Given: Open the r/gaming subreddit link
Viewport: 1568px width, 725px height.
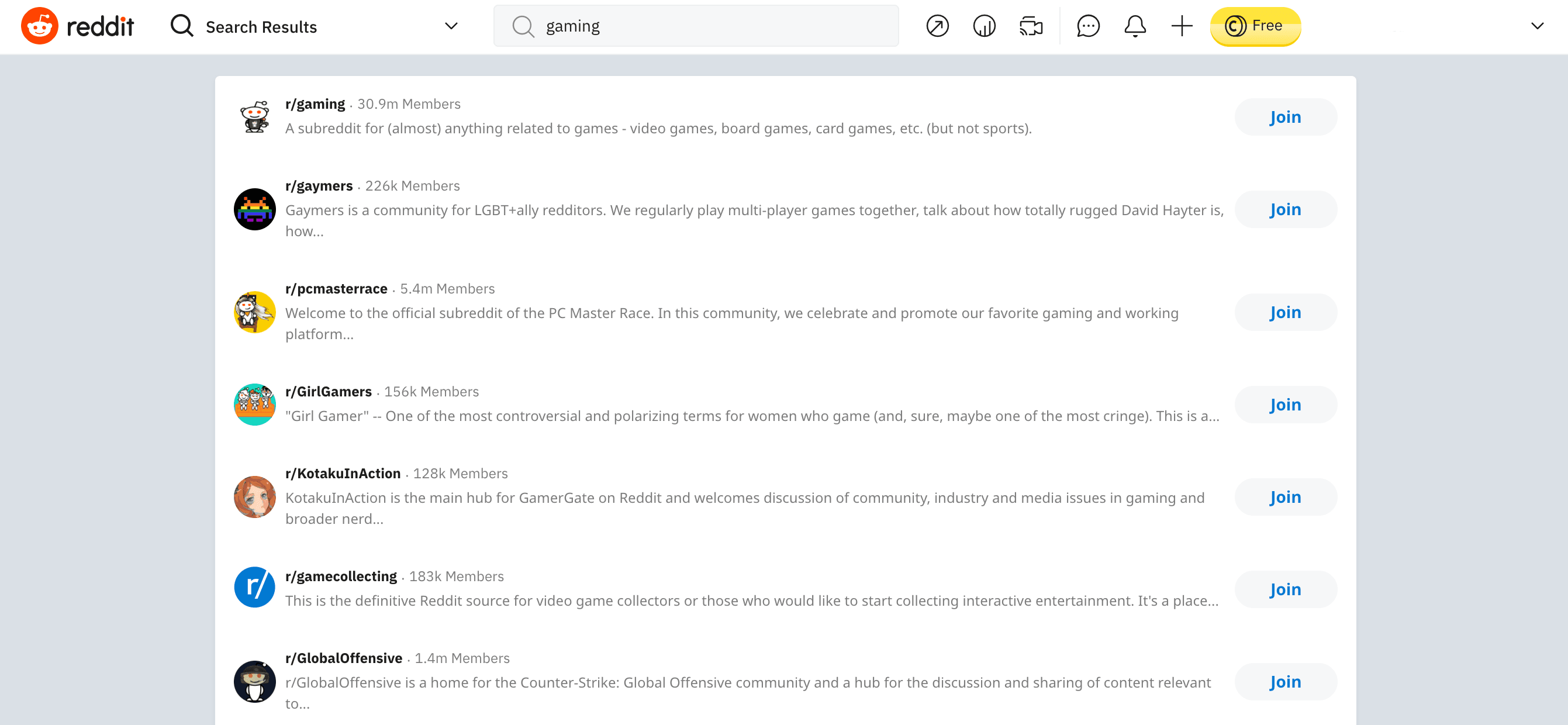Looking at the screenshot, I should [315, 104].
